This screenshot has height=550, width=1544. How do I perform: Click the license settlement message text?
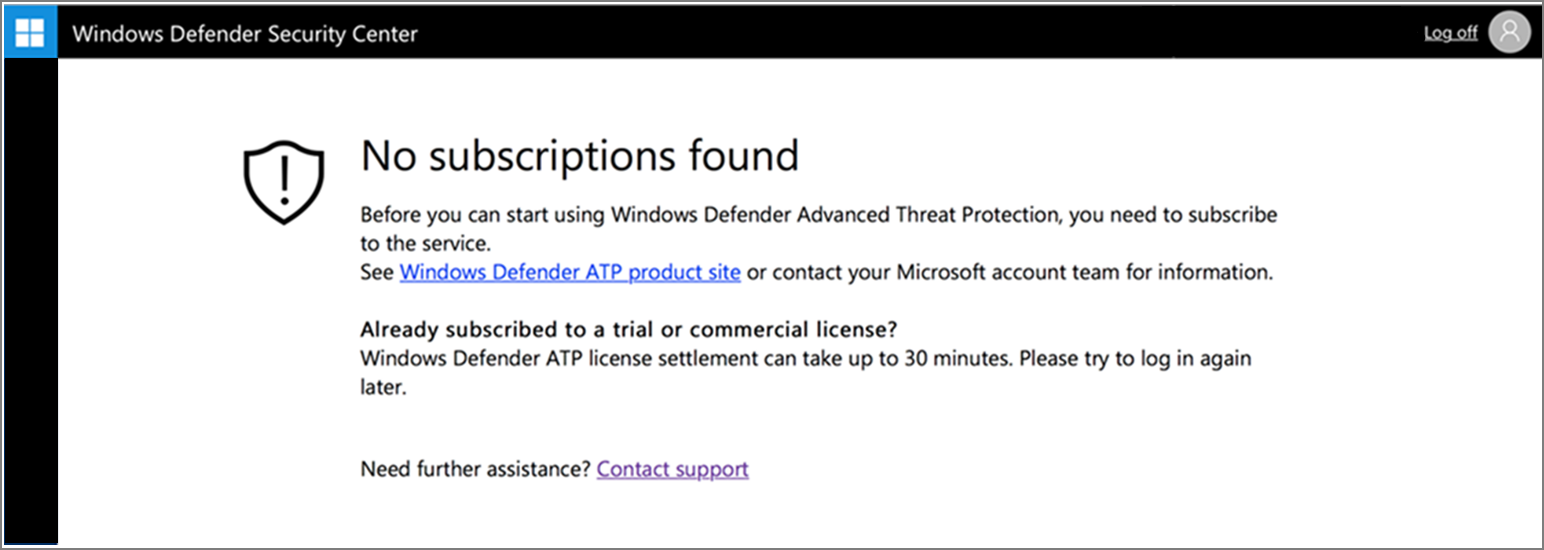click(x=640, y=358)
